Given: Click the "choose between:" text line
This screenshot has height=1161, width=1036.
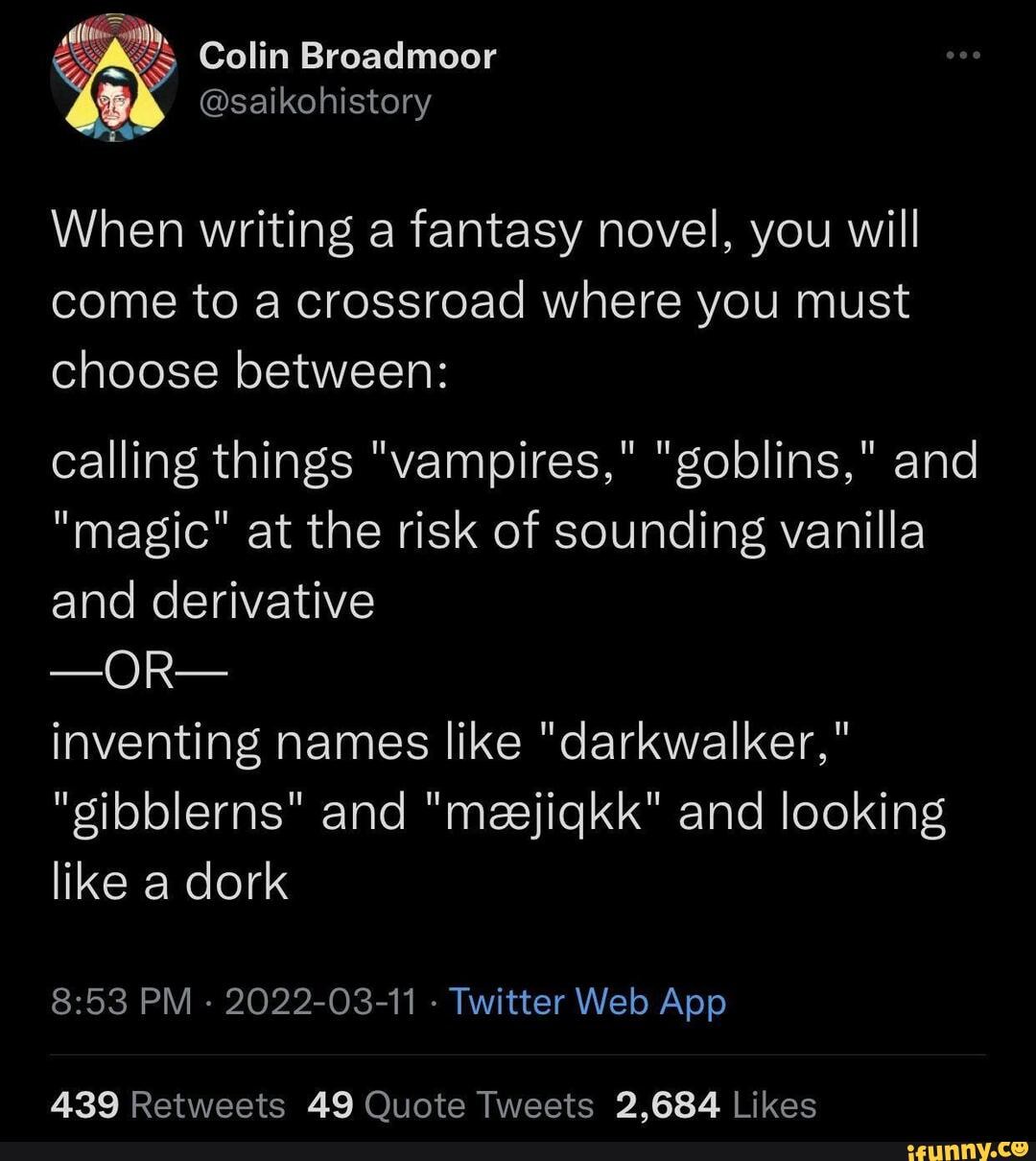Looking at the screenshot, I should tap(247, 371).
